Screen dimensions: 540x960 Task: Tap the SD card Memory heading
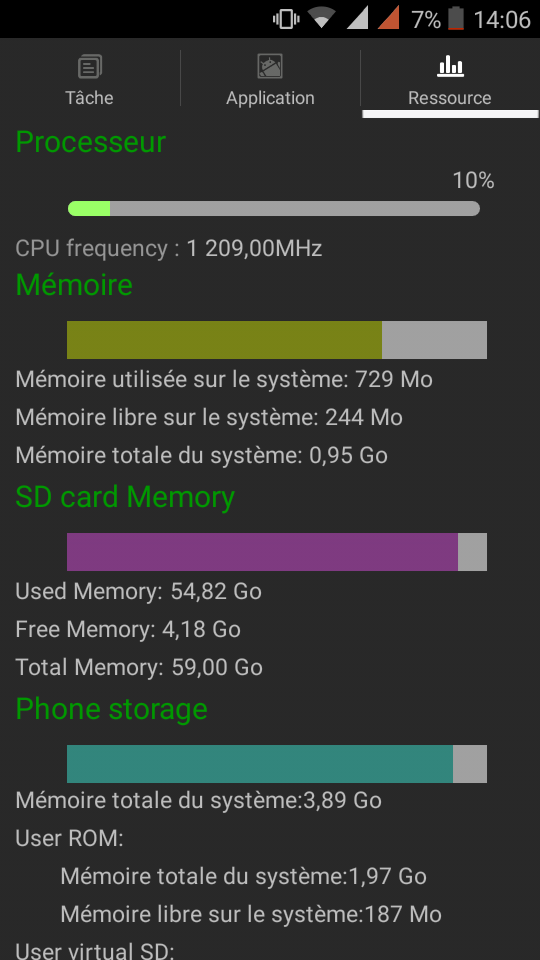(x=125, y=497)
